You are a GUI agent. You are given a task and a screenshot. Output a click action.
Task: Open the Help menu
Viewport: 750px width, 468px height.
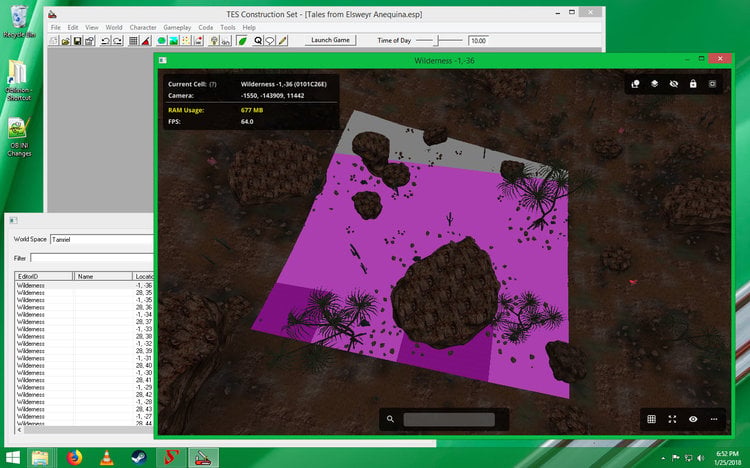coord(249,28)
